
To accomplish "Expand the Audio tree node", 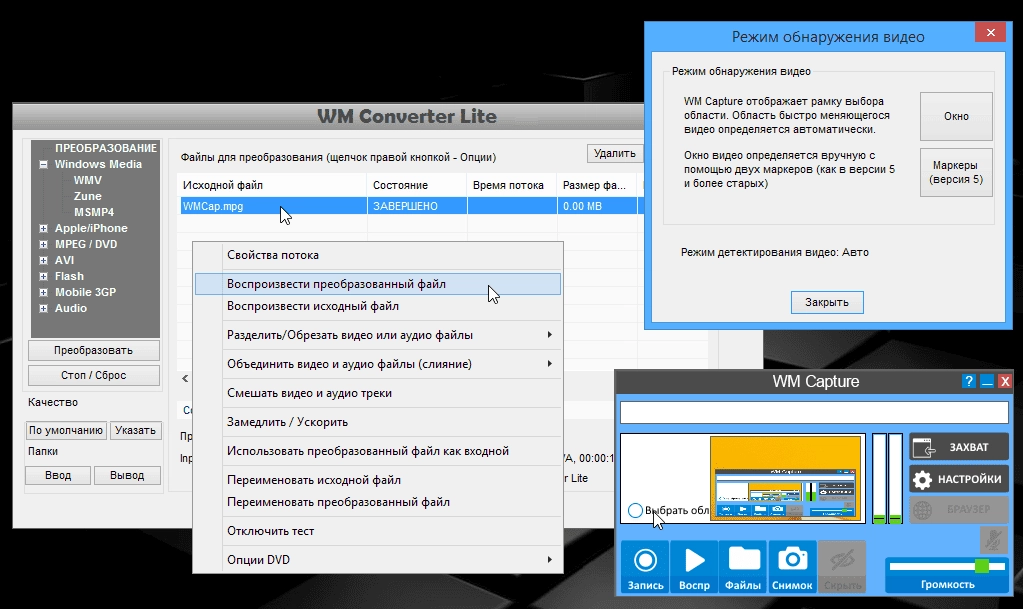I will pyautogui.click(x=43, y=308).
